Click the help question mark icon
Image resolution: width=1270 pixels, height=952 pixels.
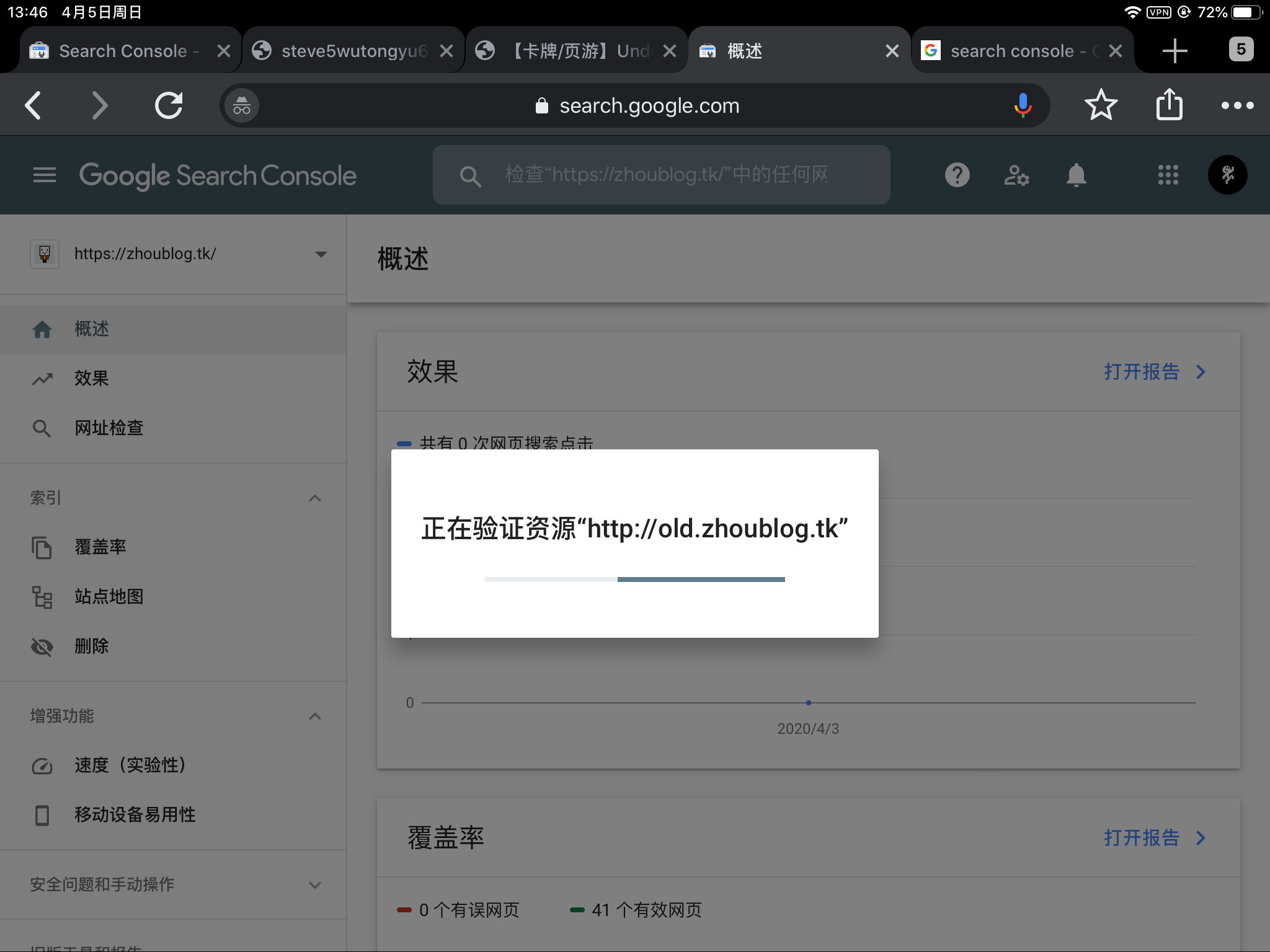(957, 175)
